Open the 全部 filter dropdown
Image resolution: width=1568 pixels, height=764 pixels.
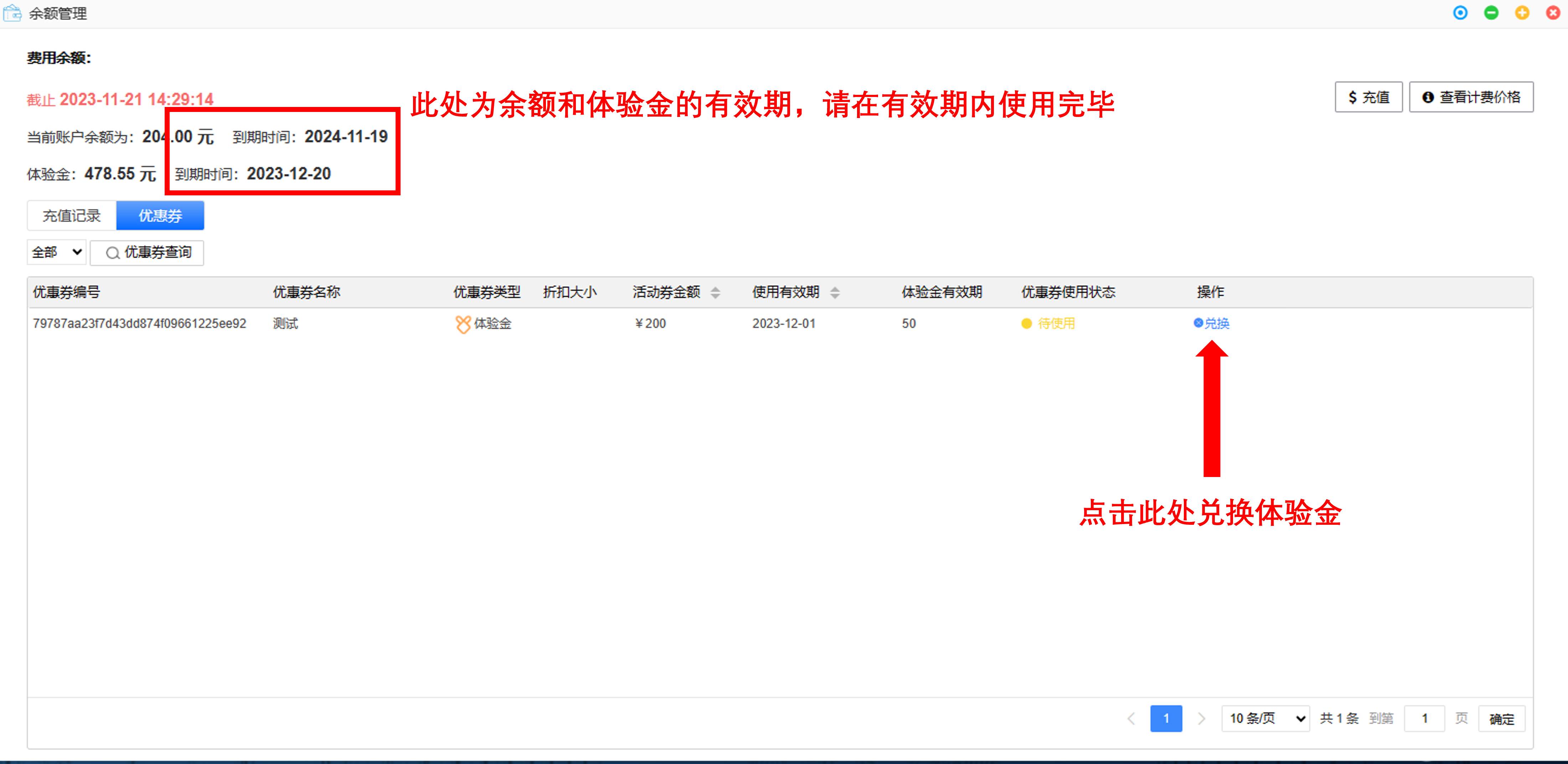(57, 252)
